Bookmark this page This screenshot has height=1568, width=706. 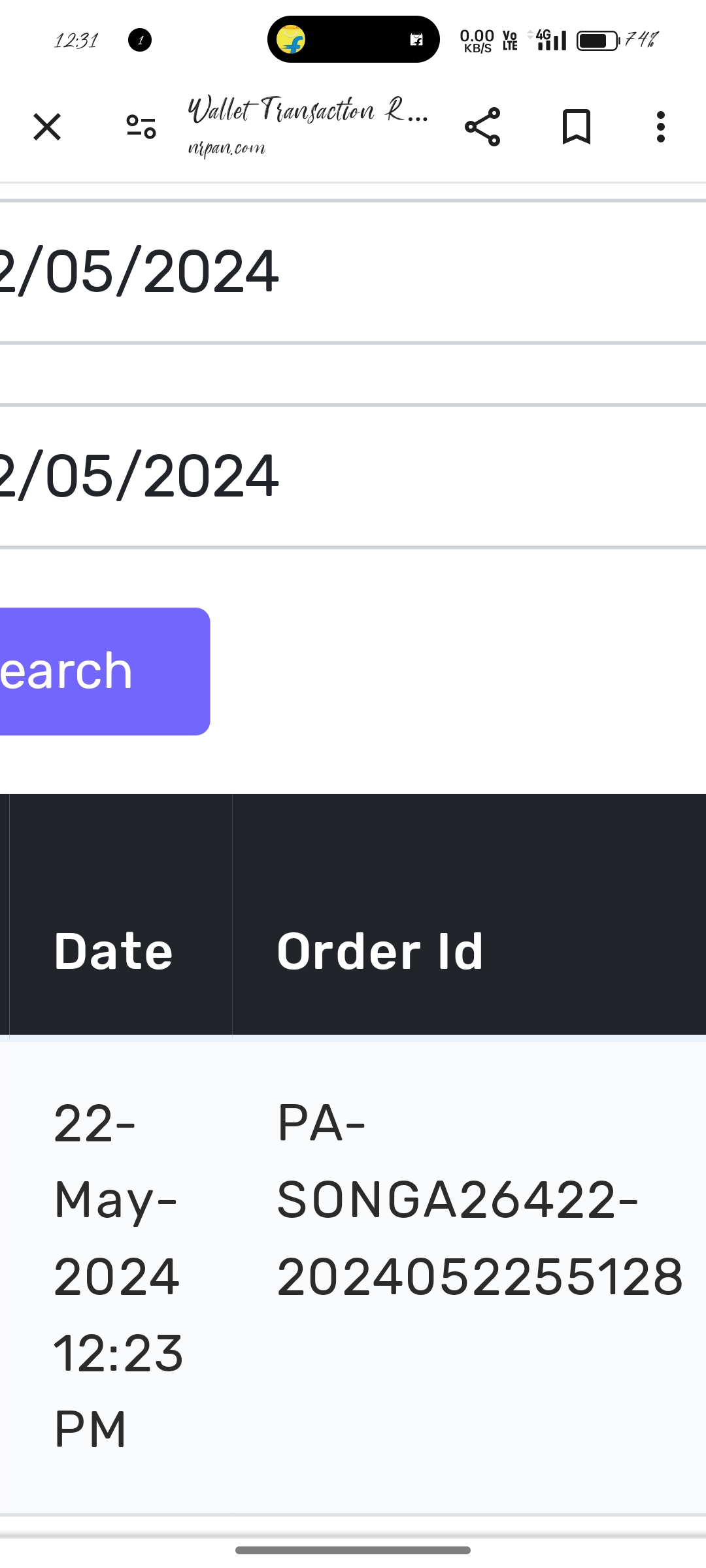point(576,127)
